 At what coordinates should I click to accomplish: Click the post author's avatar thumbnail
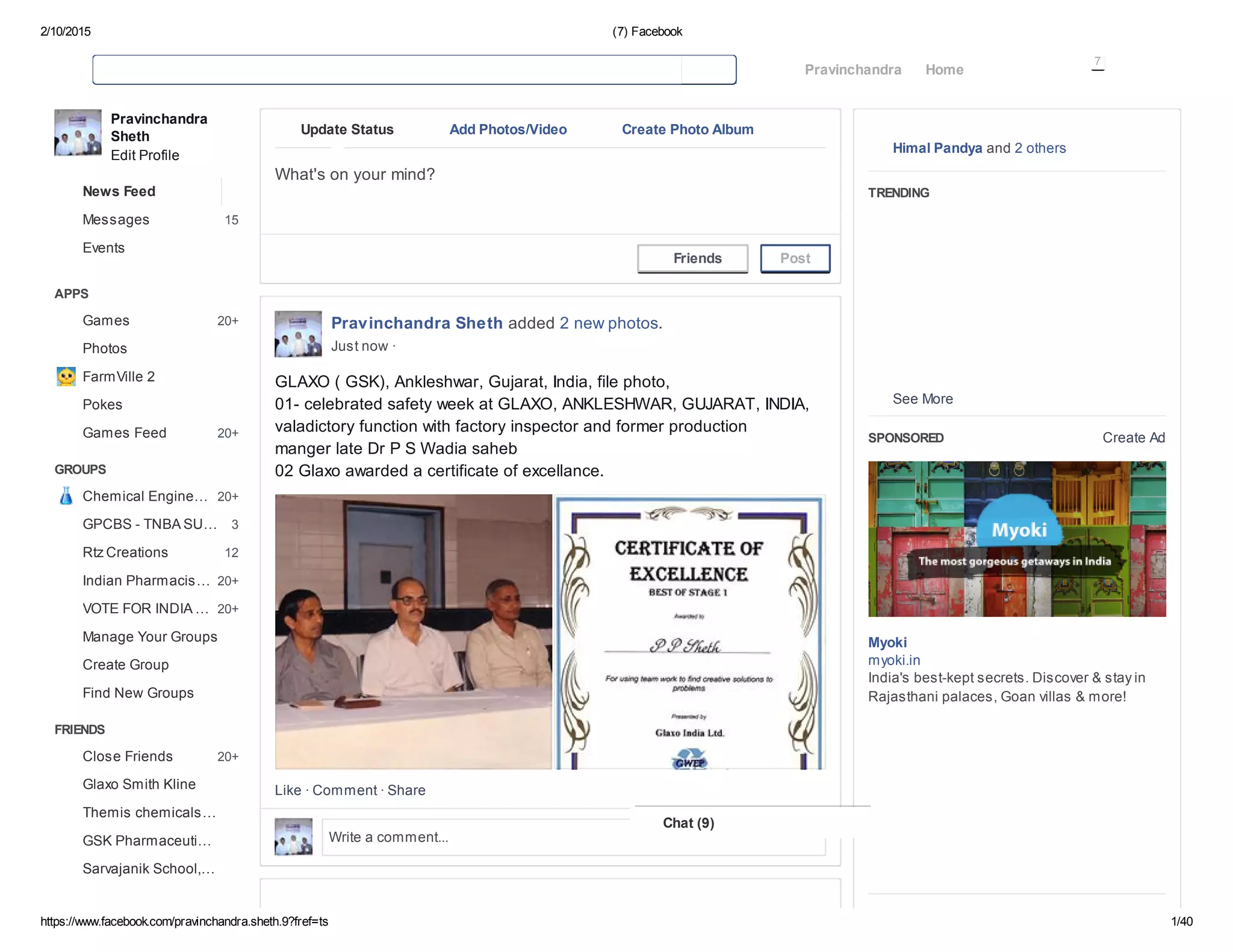point(298,334)
